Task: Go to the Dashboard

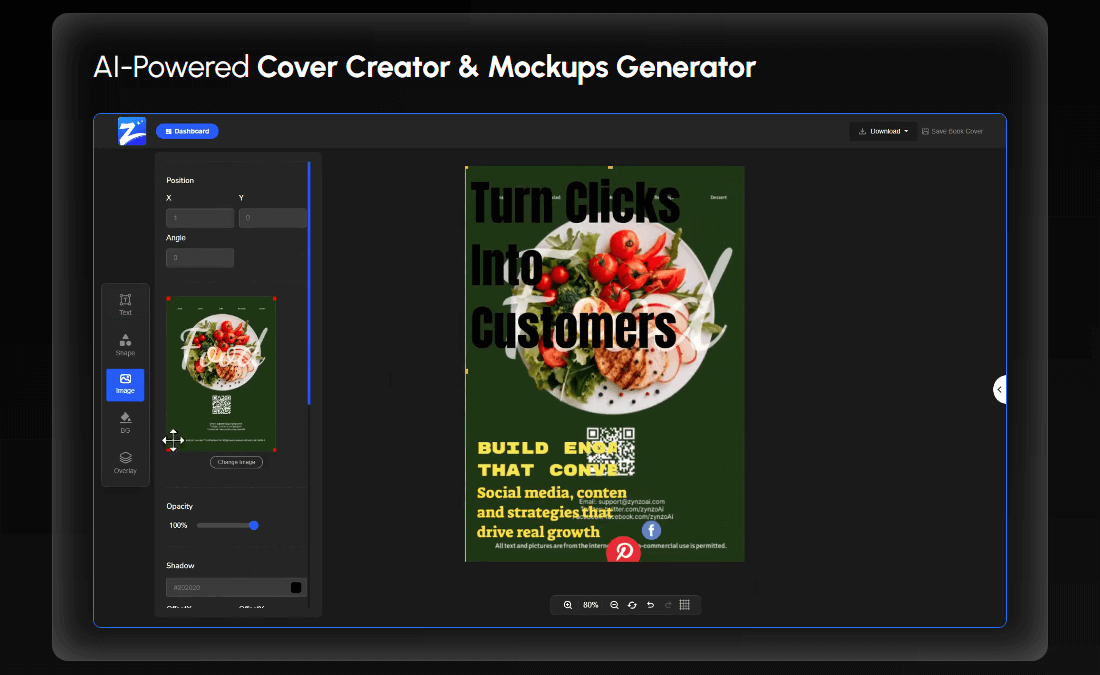Action: pyautogui.click(x=187, y=131)
